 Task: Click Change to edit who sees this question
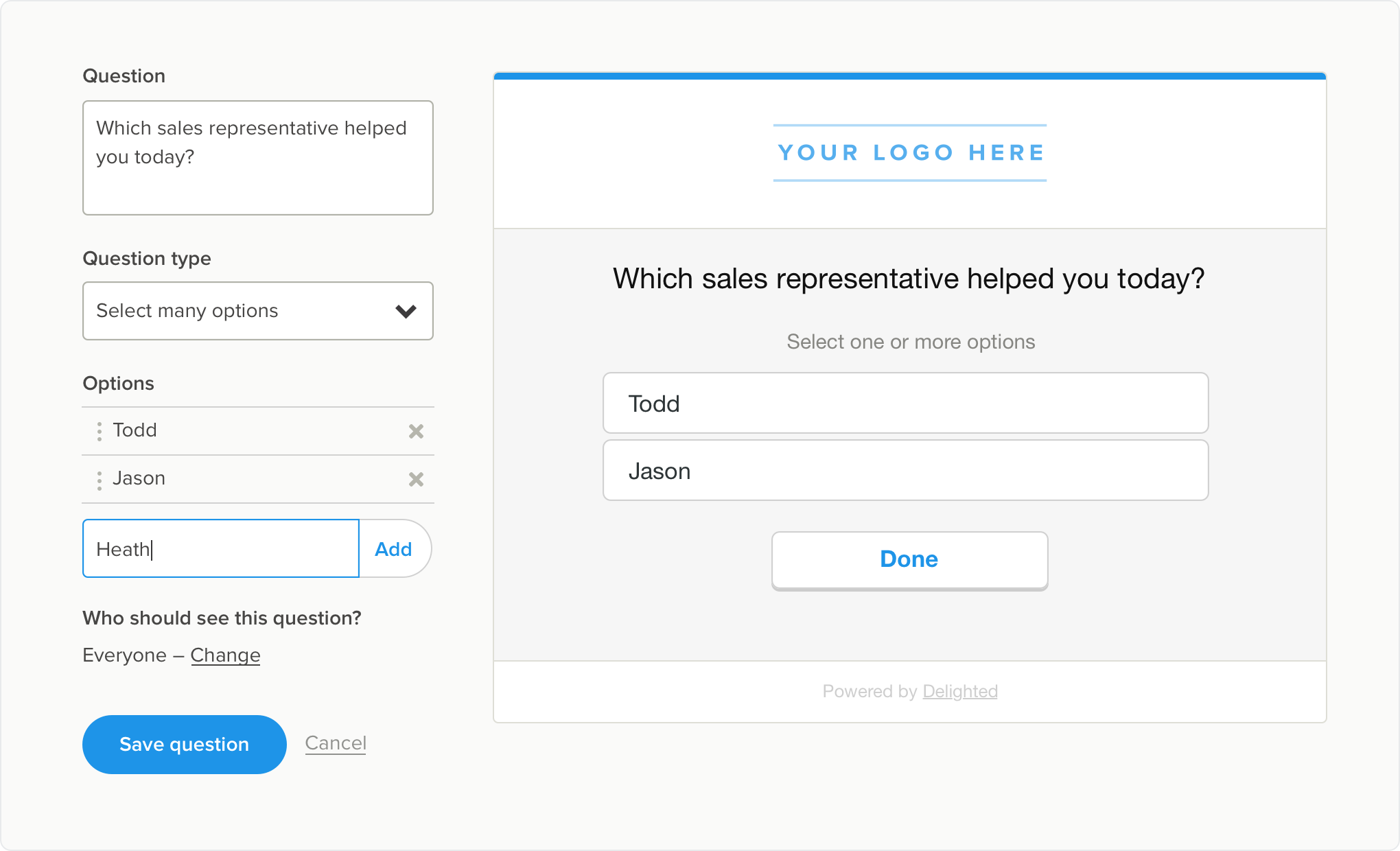[225, 655]
